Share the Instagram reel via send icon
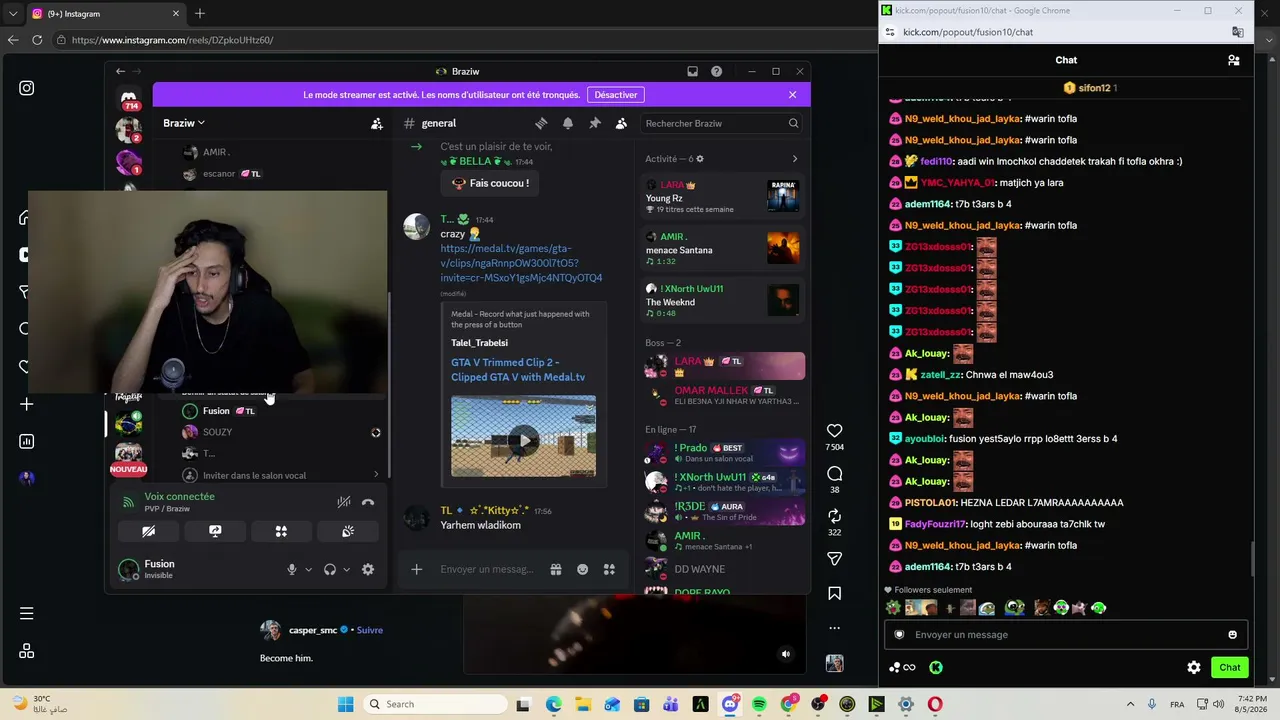The image size is (1280, 720). click(834, 558)
